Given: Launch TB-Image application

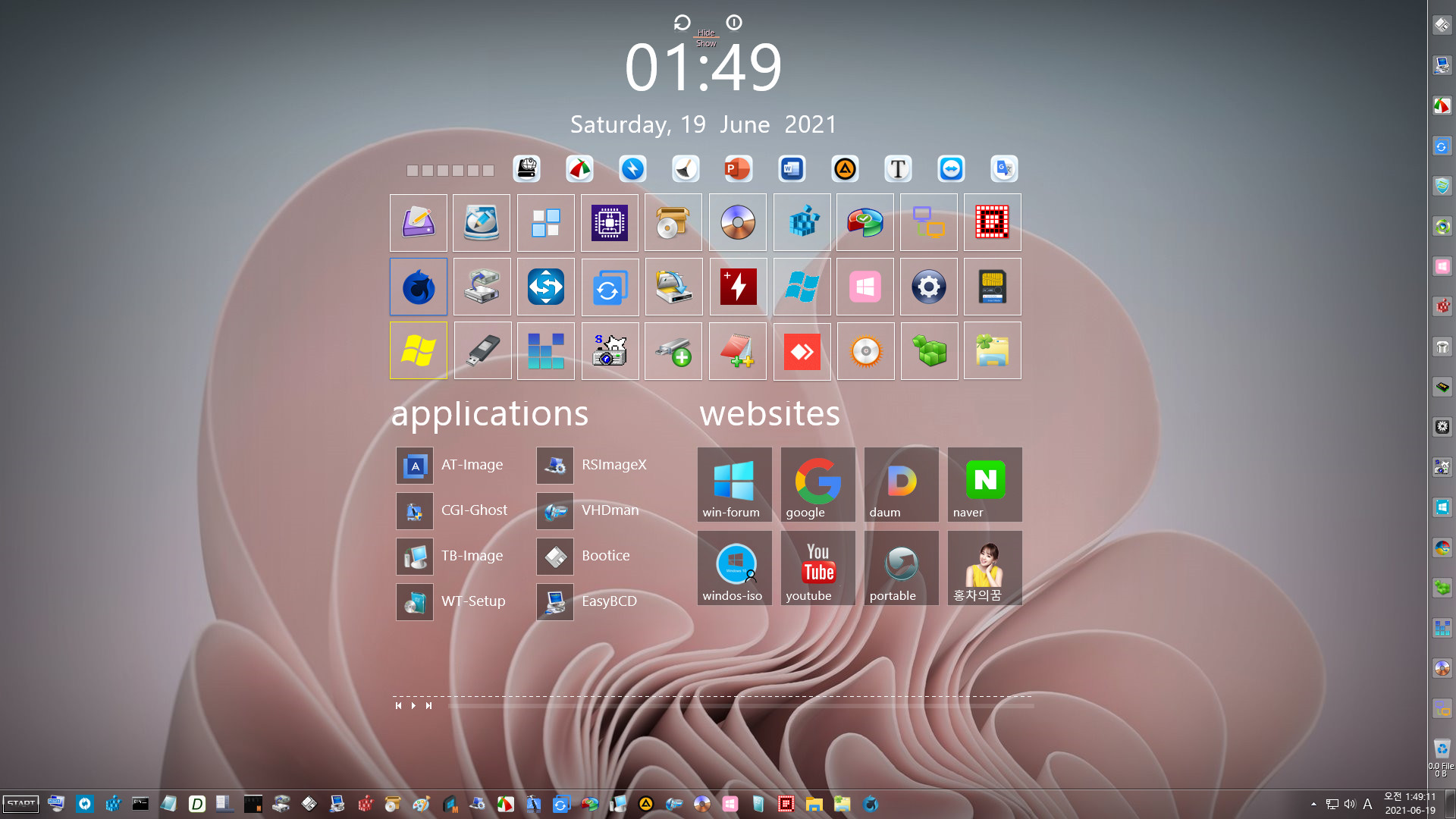Looking at the screenshot, I should (450, 556).
